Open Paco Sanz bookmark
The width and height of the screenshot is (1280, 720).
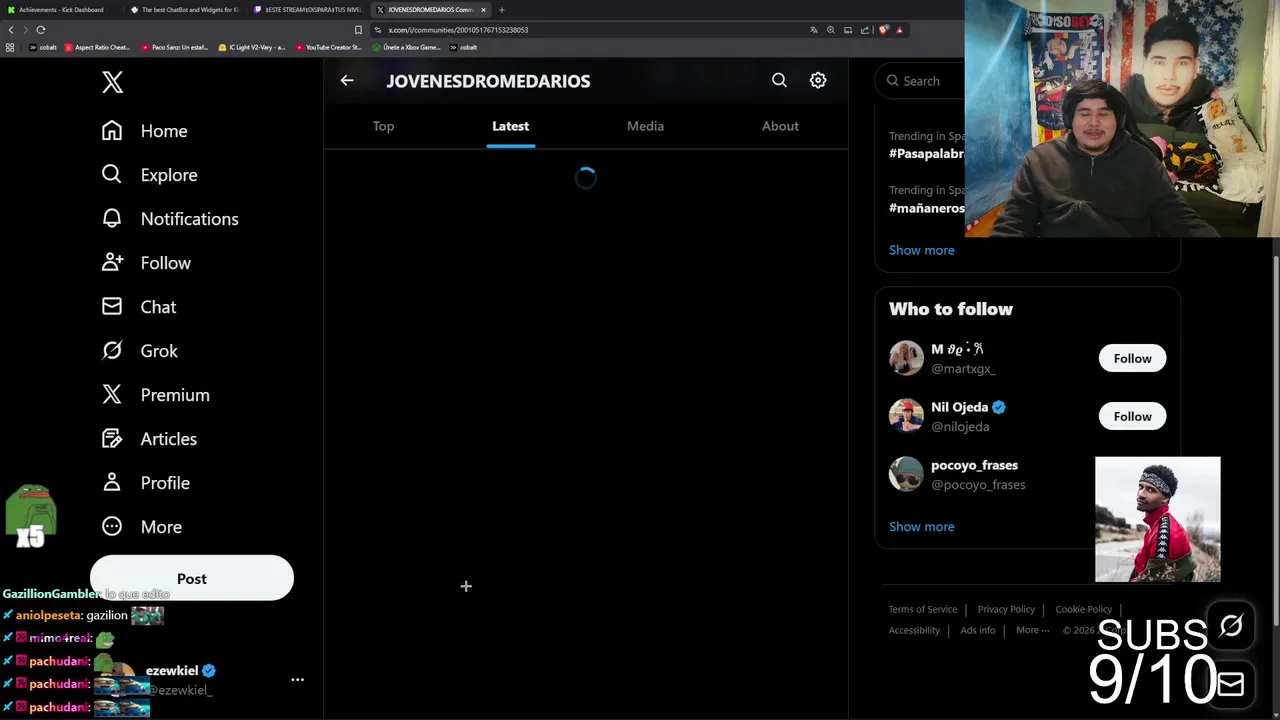tap(175, 47)
